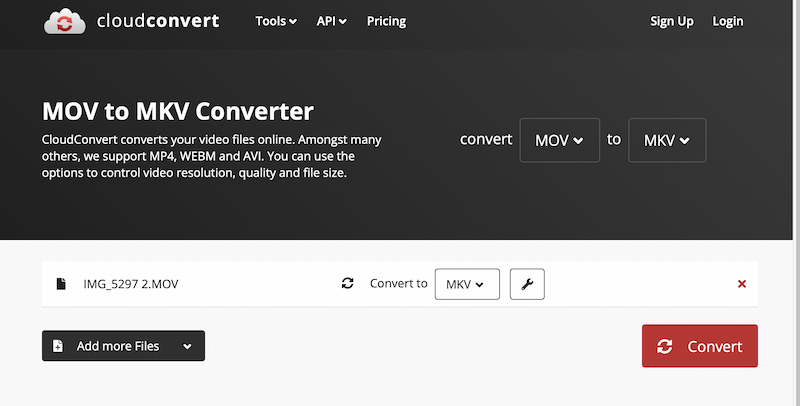
Task: Remove the file with the red X
Action: [x=742, y=284]
